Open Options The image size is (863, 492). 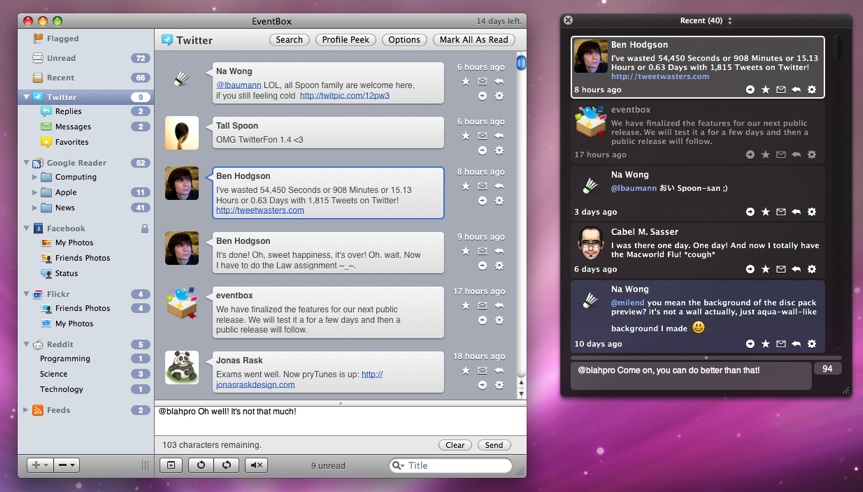pyautogui.click(x=404, y=40)
